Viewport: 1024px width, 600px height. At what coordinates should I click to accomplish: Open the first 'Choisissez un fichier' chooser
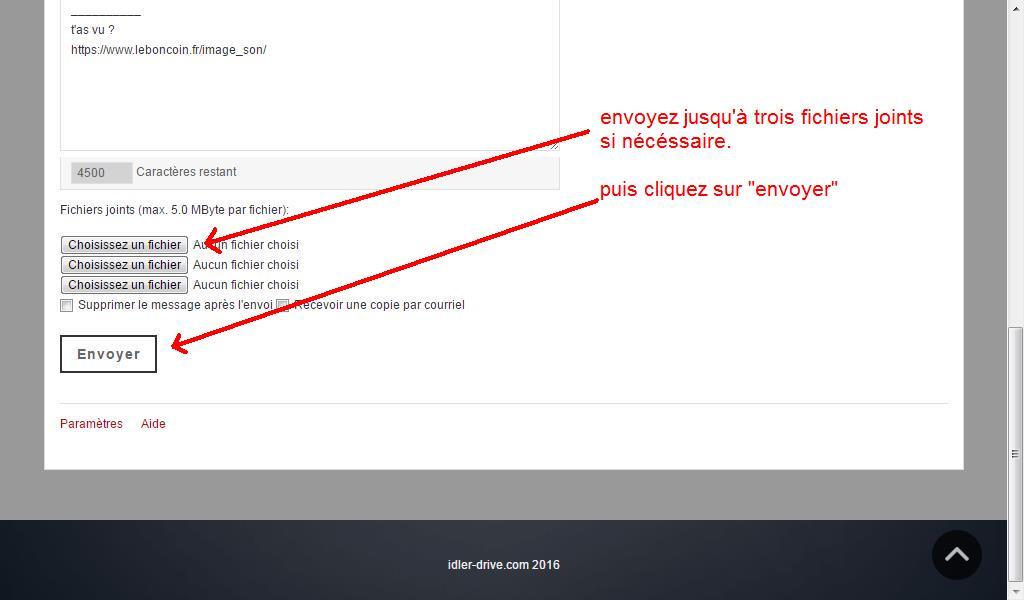(x=124, y=245)
